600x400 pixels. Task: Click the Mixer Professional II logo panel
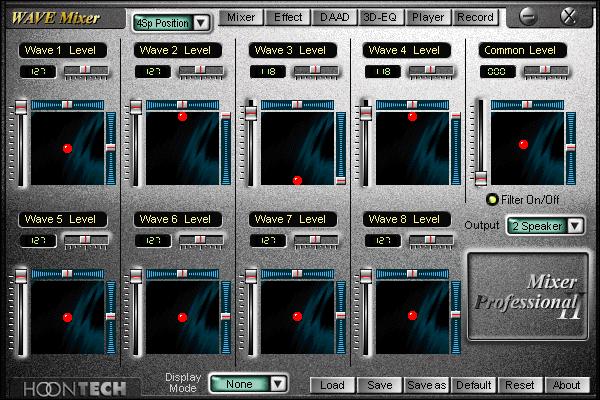(x=528, y=296)
